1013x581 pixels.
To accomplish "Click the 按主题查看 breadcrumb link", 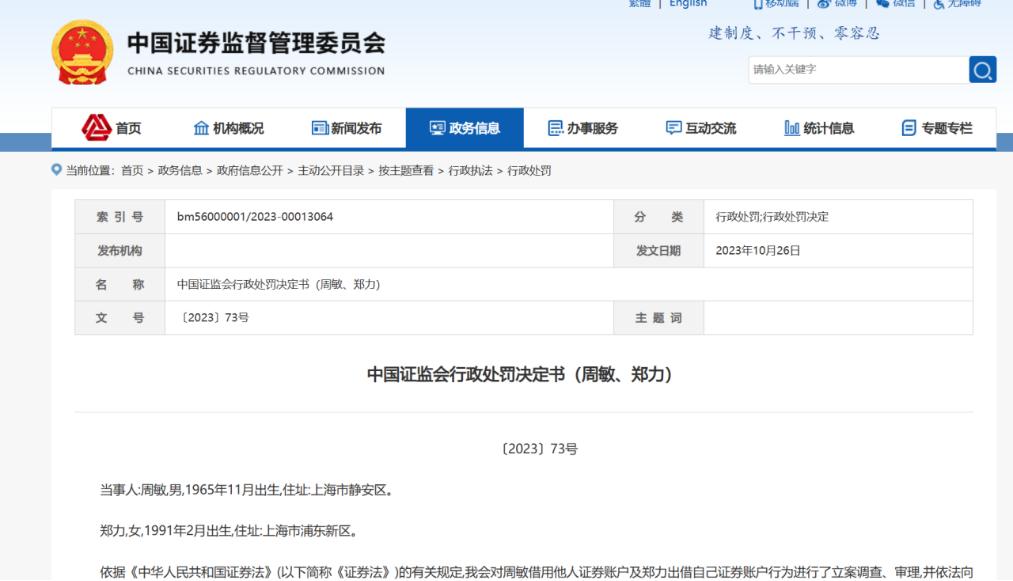I will pyautogui.click(x=406, y=171).
